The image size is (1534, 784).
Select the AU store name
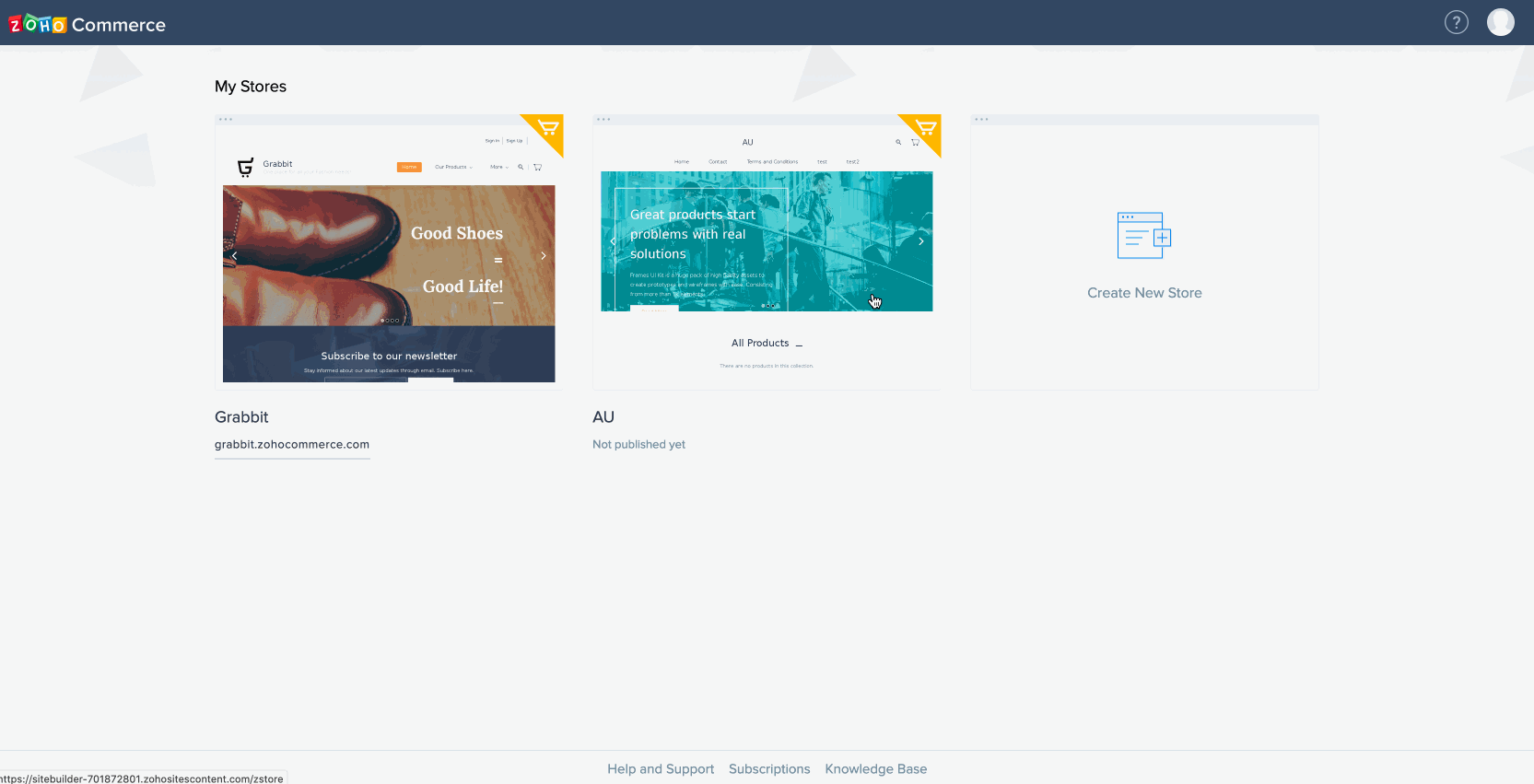tap(603, 417)
